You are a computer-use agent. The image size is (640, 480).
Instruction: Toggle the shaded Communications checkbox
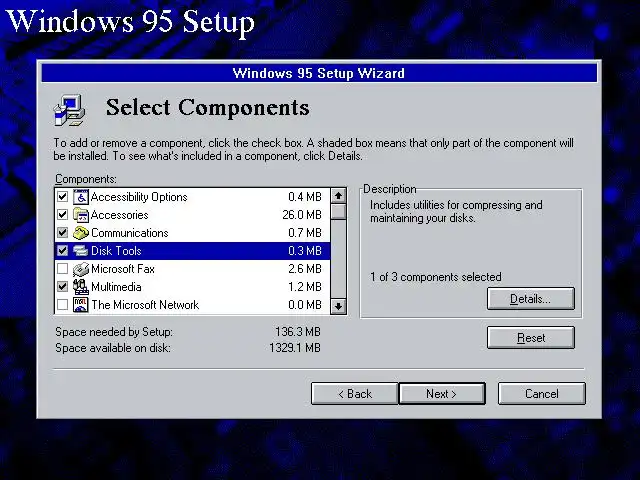(x=62, y=233)
